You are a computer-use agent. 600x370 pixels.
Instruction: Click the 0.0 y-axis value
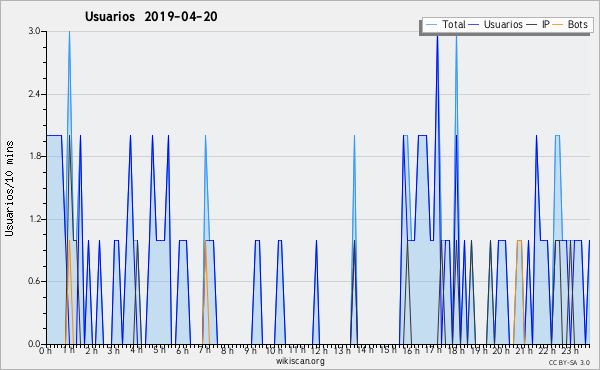point(34,344)
